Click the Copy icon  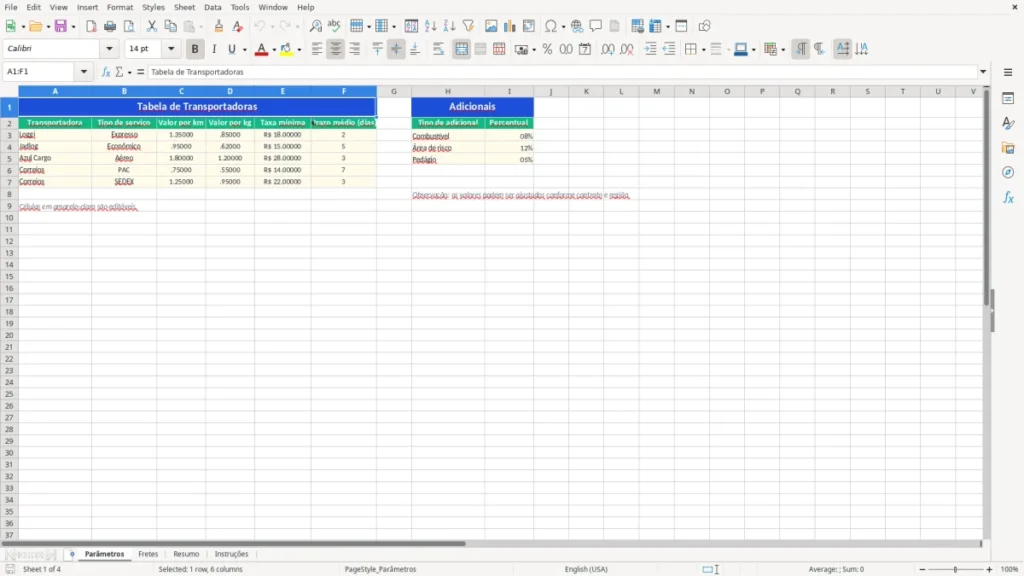[x=170, y=26]
